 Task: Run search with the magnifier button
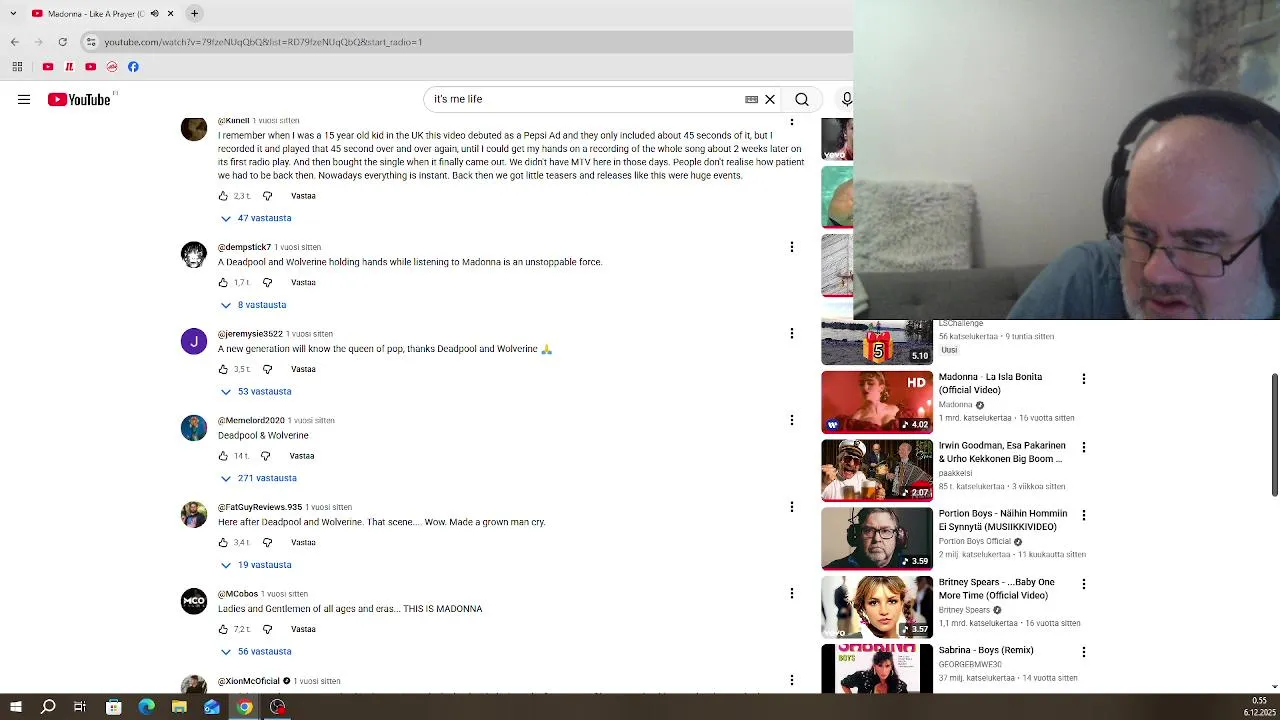(802, 99)
